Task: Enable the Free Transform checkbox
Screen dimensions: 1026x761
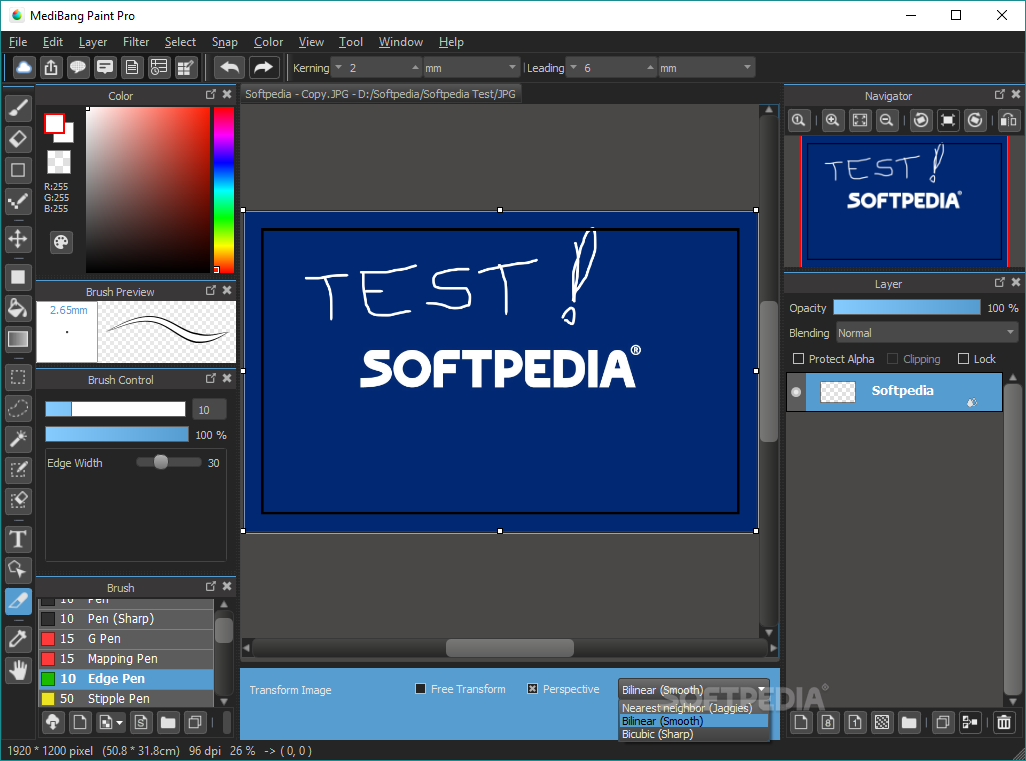Action: pyautogui.click(x=421, y=688)
